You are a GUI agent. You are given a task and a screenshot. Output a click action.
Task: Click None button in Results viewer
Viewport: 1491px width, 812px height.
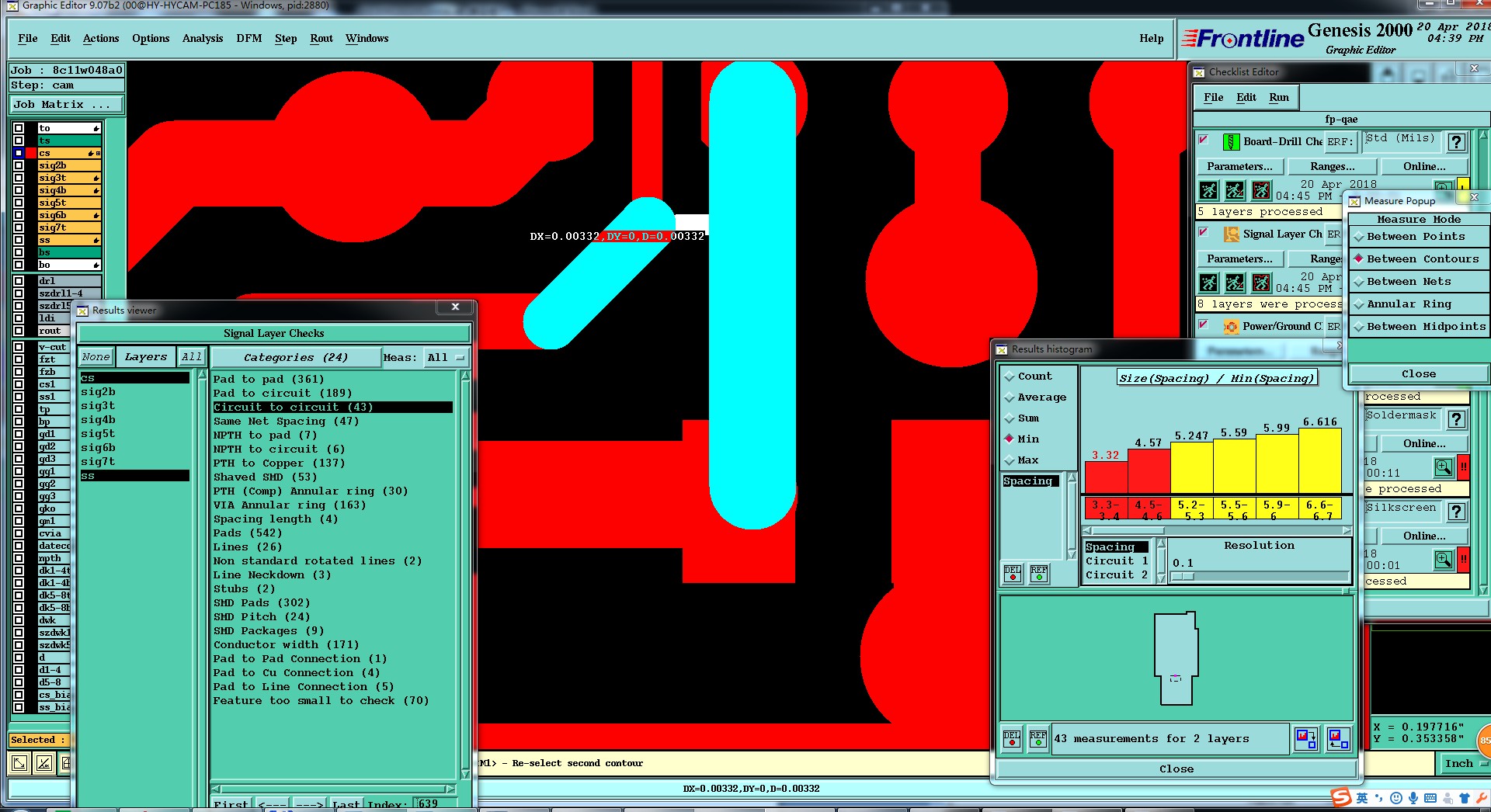point(96,357)
